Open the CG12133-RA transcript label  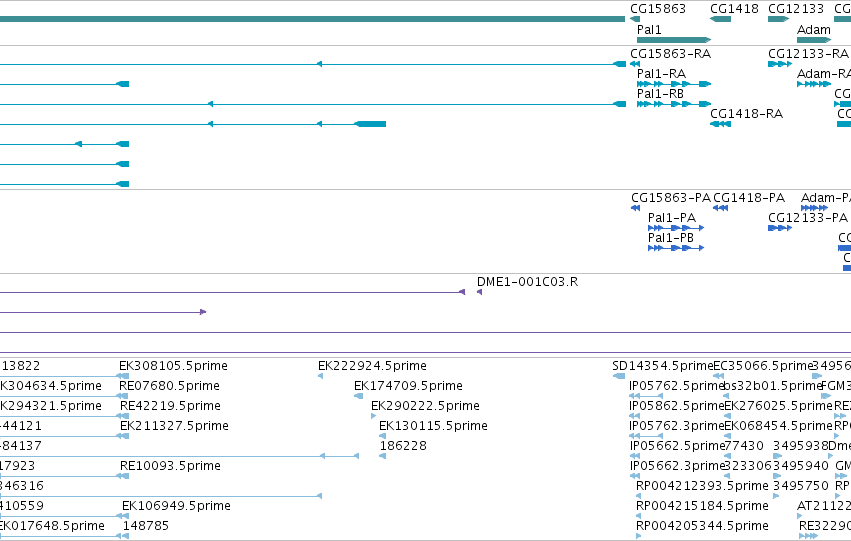(808, 54)
